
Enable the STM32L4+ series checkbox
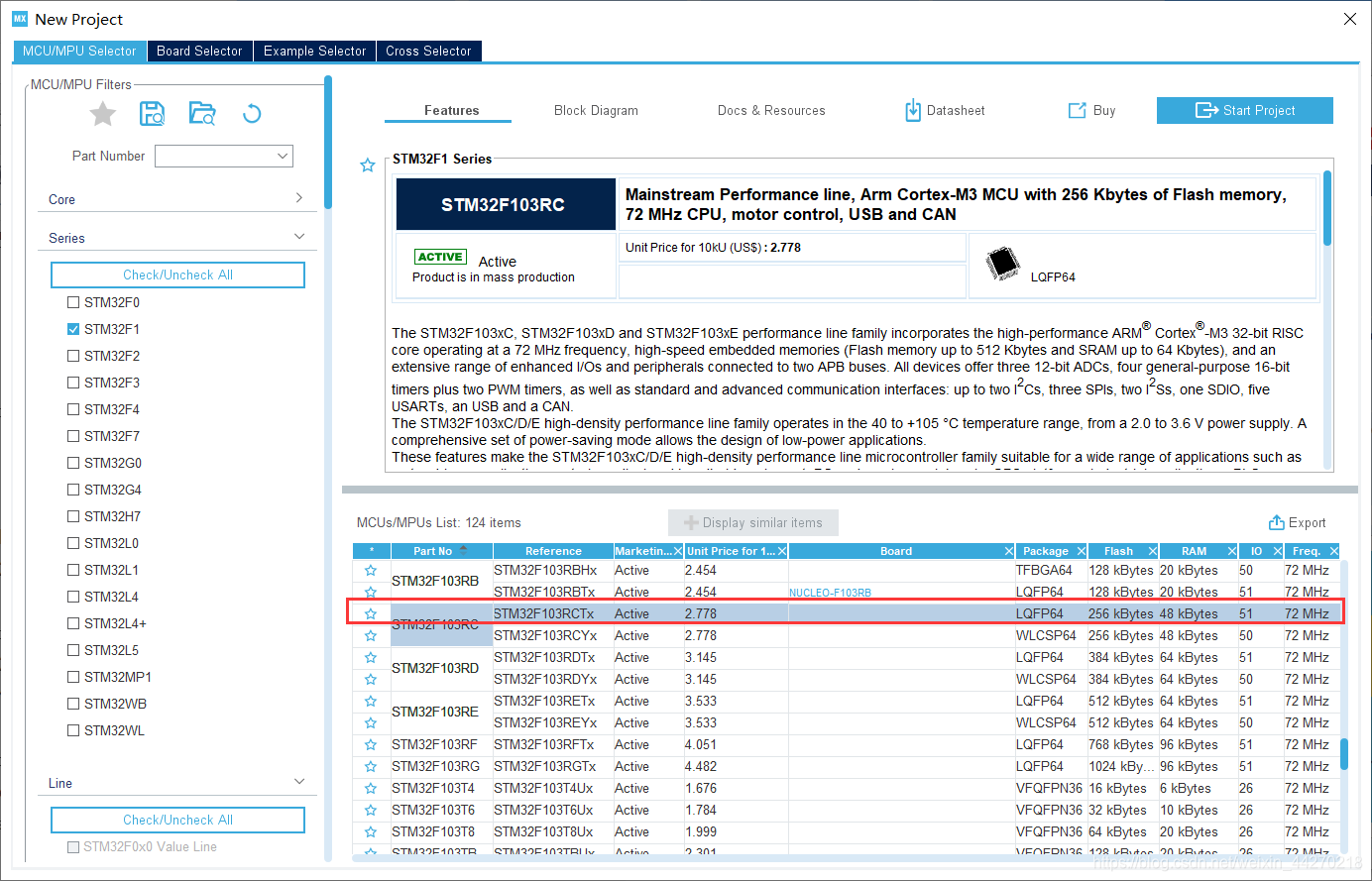click(x=73, y=623)
